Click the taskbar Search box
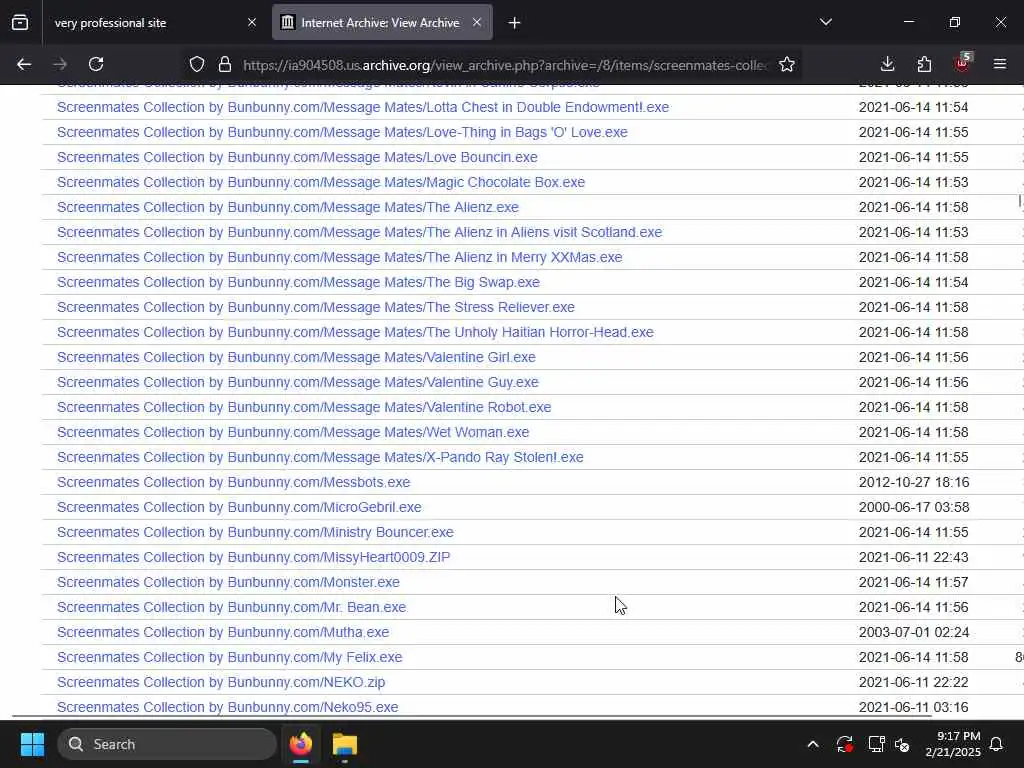This screenshot has height=768, width=1024. [167, 744]
